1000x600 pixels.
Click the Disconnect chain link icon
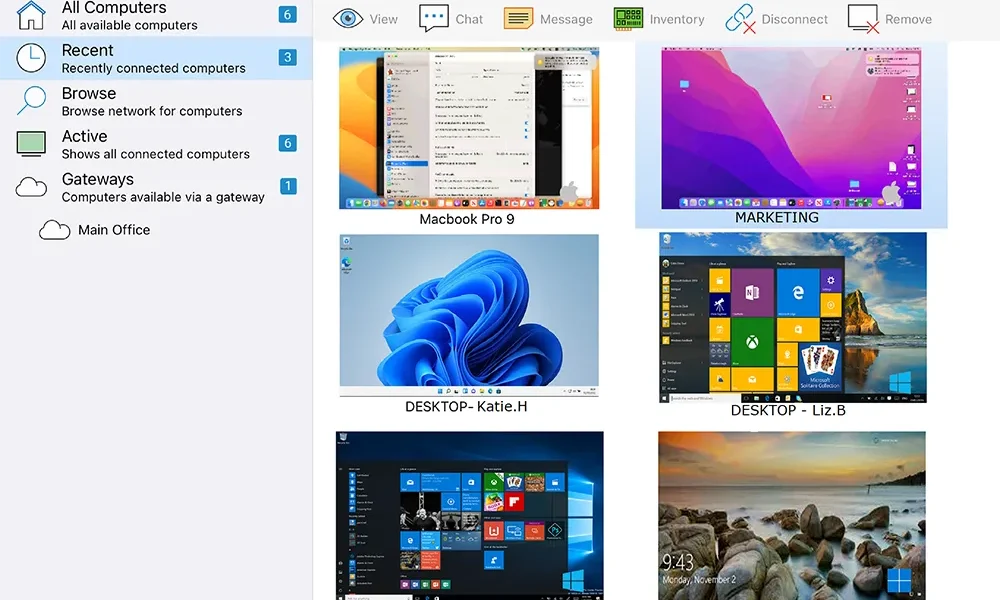pyautogui.click(x=740, y=18)
